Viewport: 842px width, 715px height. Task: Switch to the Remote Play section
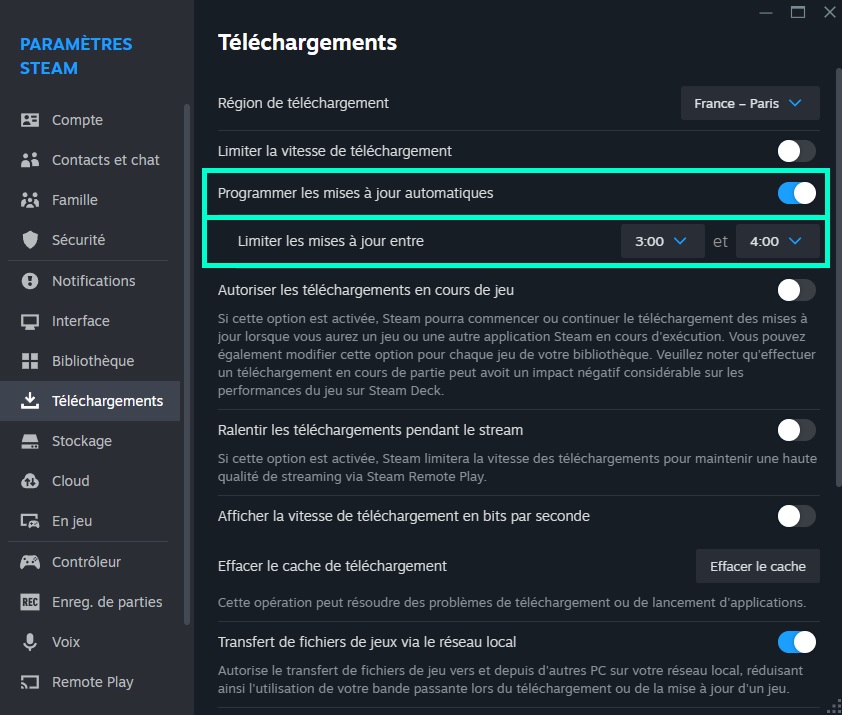click(90, 682)
